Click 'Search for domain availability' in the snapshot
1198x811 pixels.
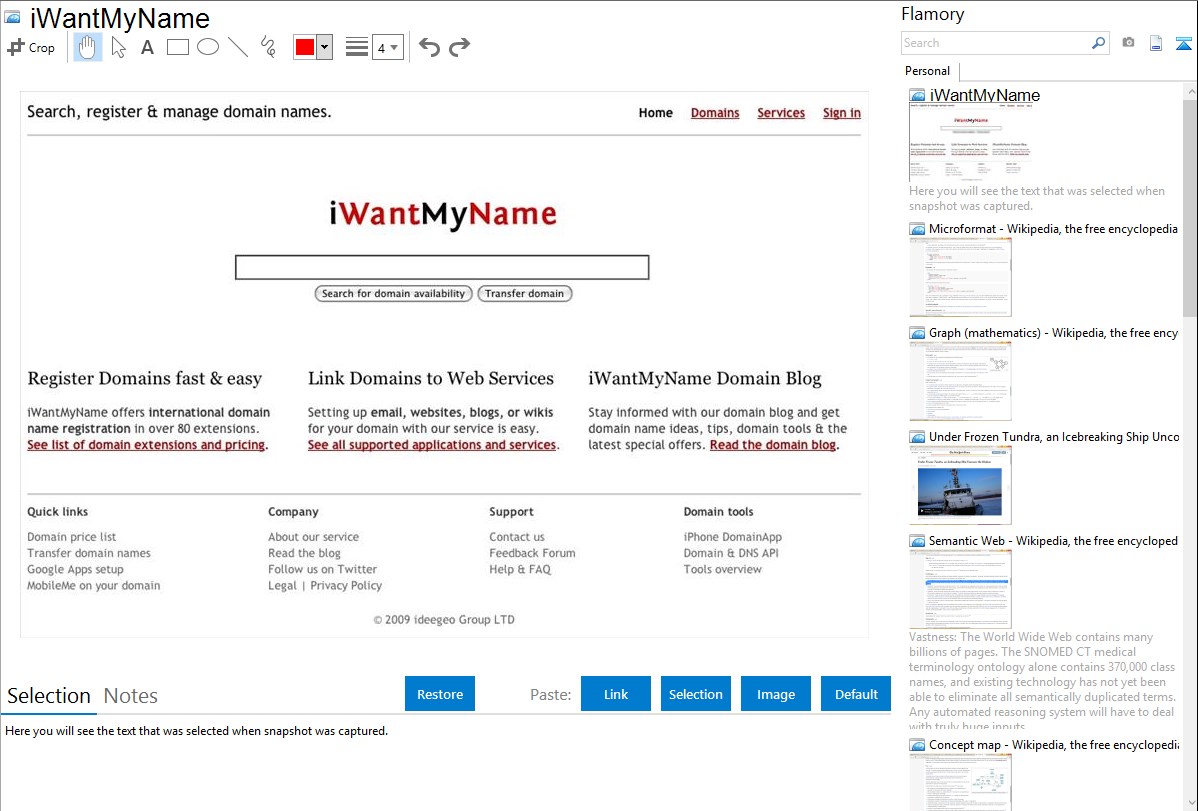point(393,294)
